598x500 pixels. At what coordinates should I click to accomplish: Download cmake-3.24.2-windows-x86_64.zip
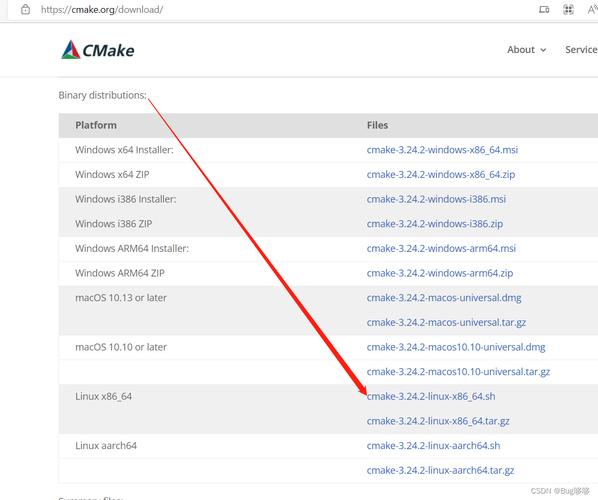(440, 175)
